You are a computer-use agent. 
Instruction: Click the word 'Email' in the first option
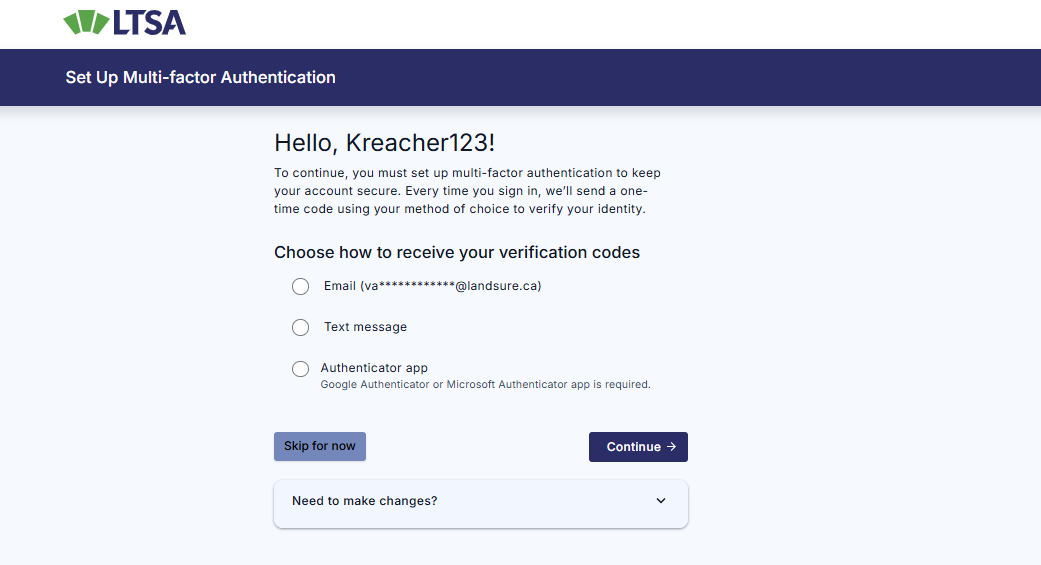340,286
